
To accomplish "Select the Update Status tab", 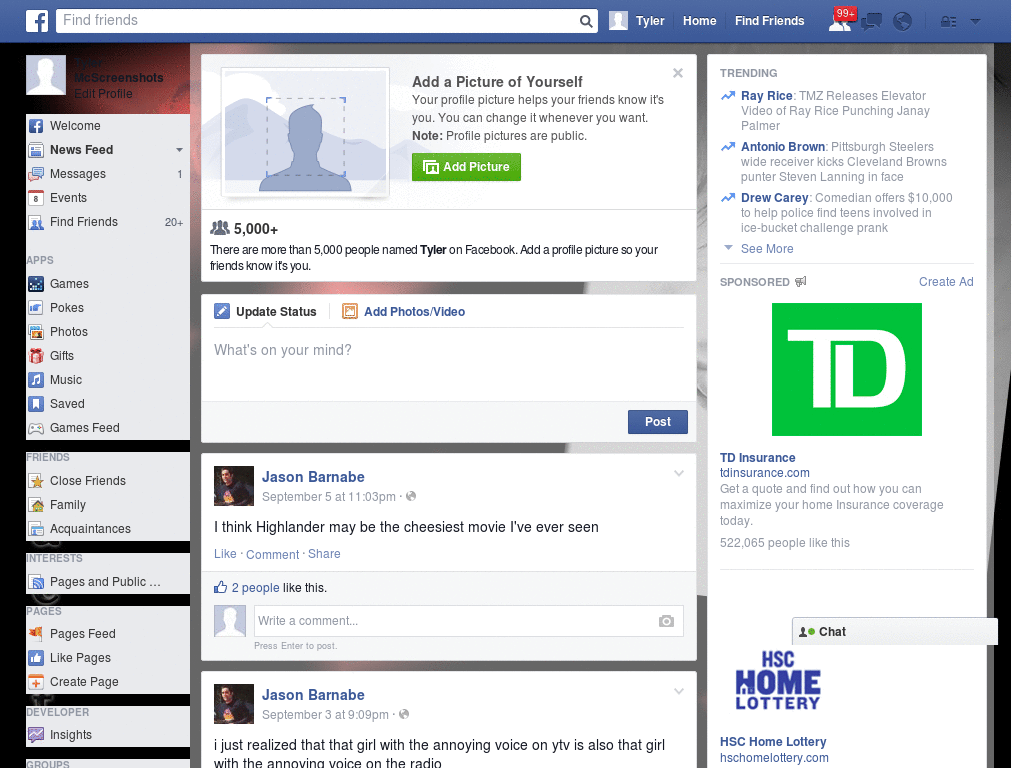I will pos(265,312).
